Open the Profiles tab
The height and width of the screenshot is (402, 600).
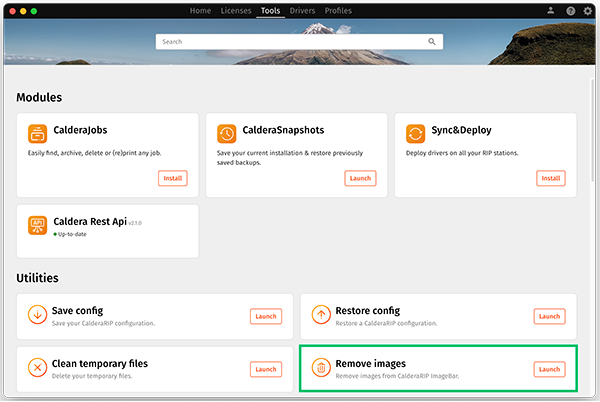tap(338, 11)
